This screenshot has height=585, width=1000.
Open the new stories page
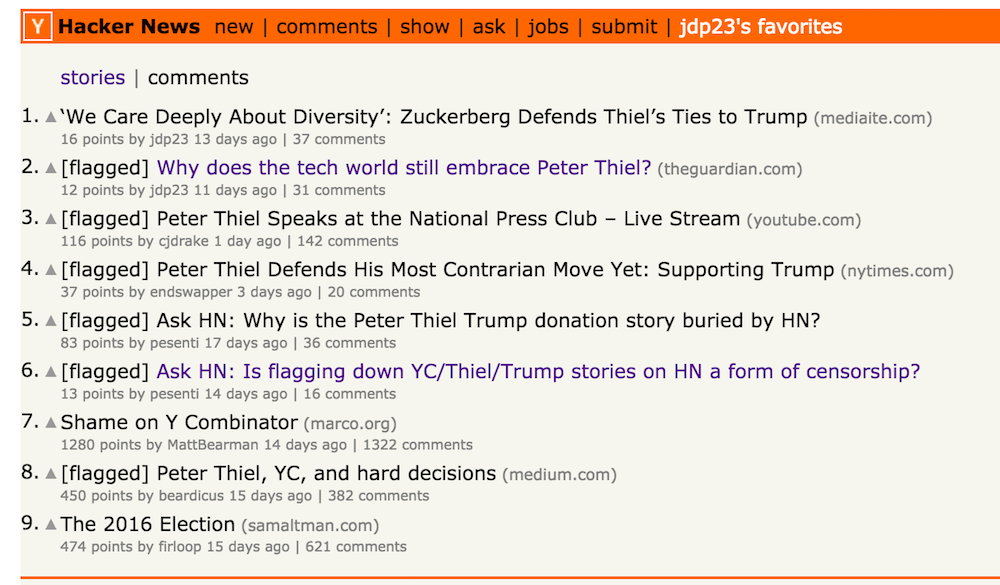pyautogui.click(x=233, y=27)
